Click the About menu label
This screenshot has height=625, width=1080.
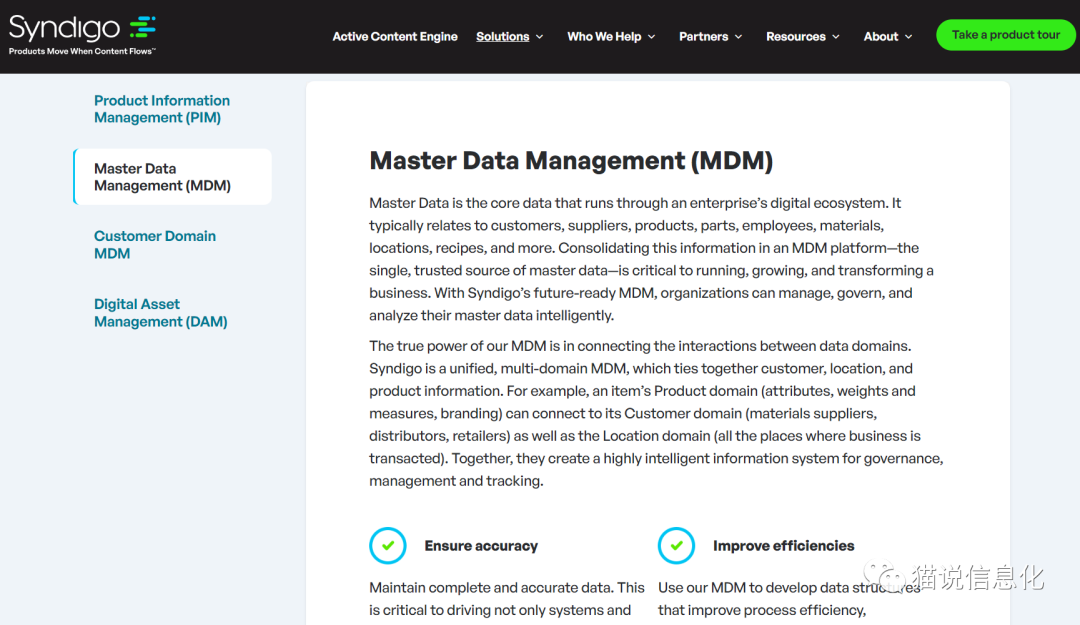click(x=881, y=37)
